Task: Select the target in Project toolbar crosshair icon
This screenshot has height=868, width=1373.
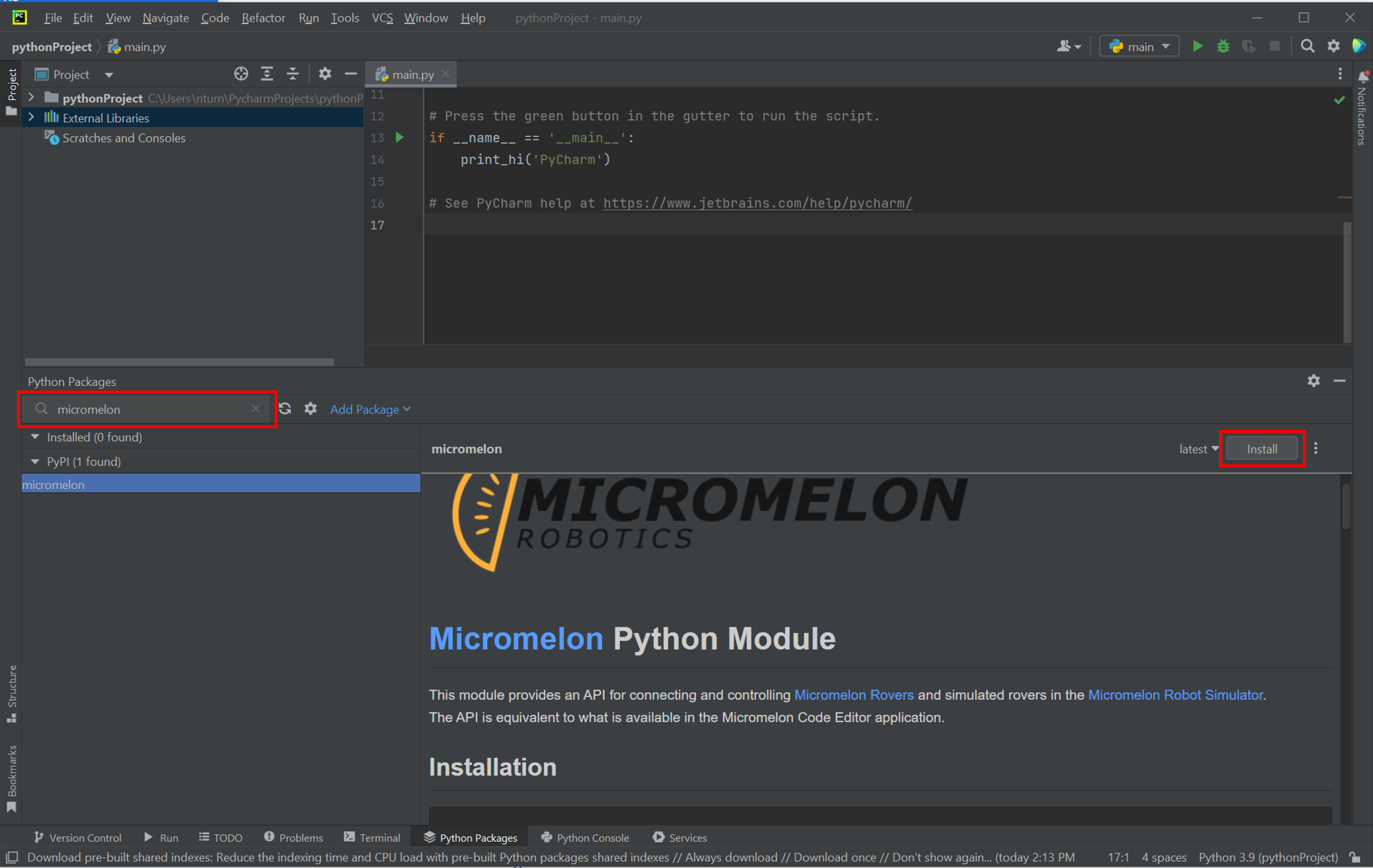Action: (x=241, y=74)
